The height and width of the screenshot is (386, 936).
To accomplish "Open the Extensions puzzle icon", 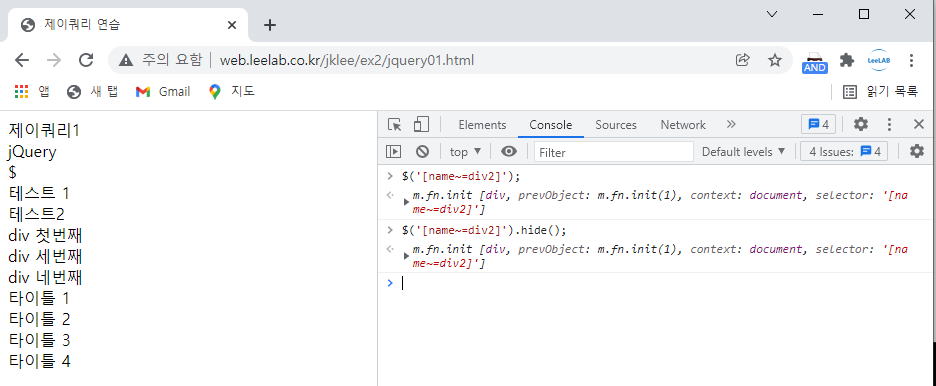I will click(x=846, y=60).
